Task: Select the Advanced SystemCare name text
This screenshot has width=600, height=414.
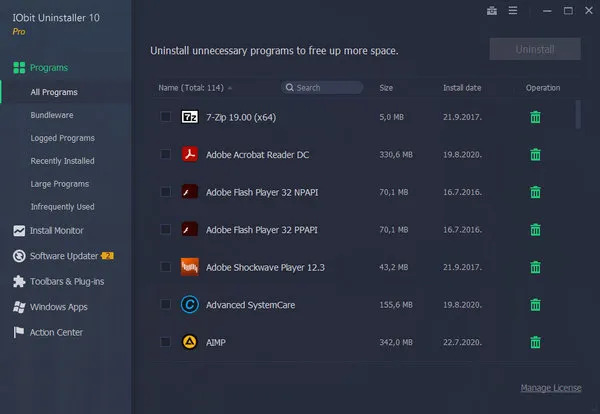Action: [251, 305]
